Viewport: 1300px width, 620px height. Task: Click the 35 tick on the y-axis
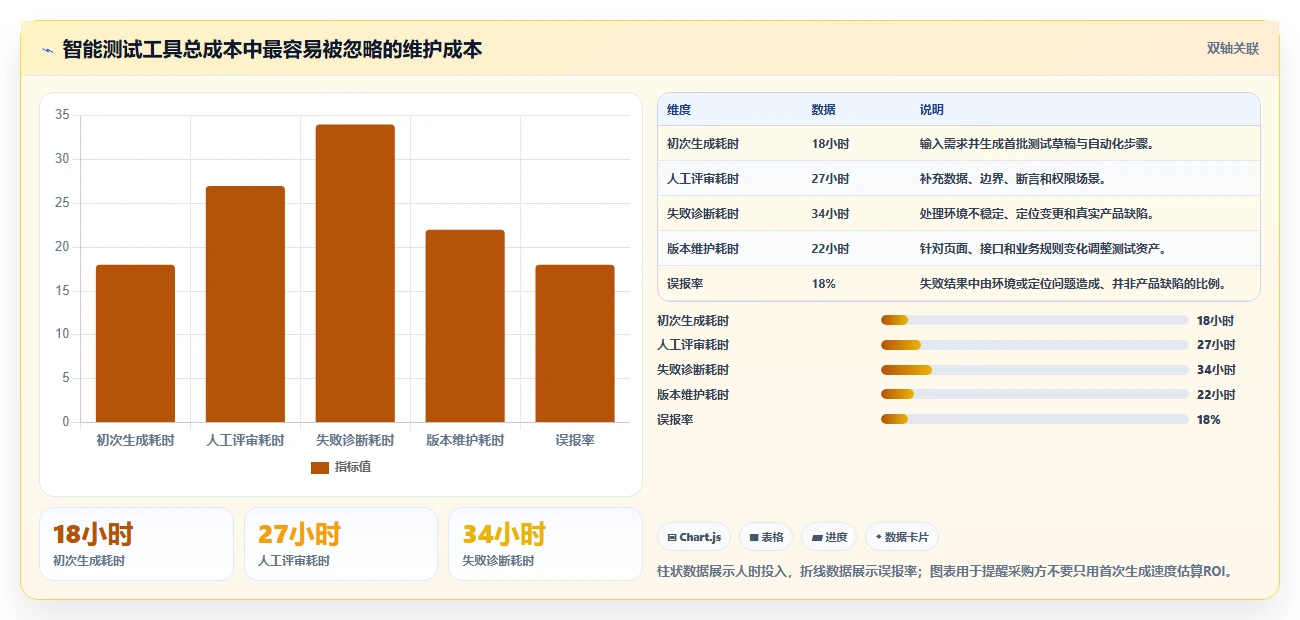62,115
